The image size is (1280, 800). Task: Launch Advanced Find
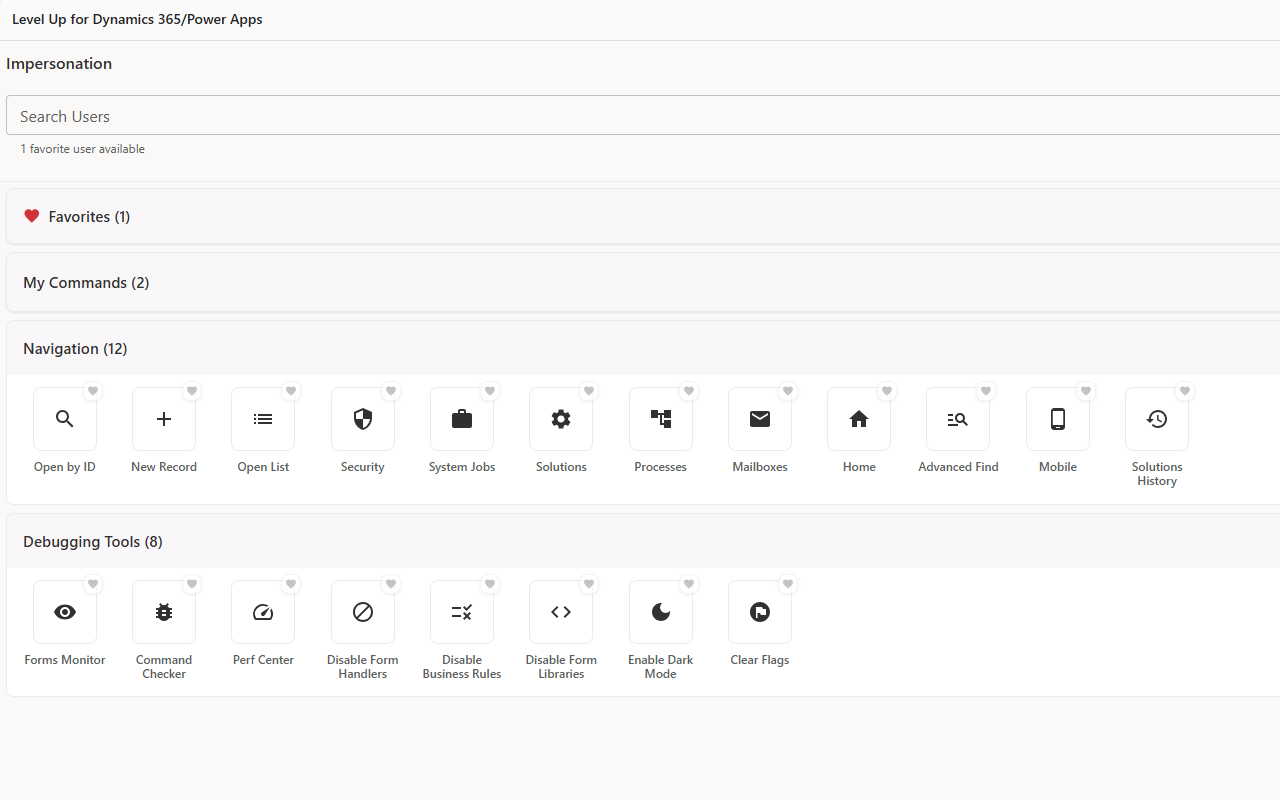click(x=958, y=419)
